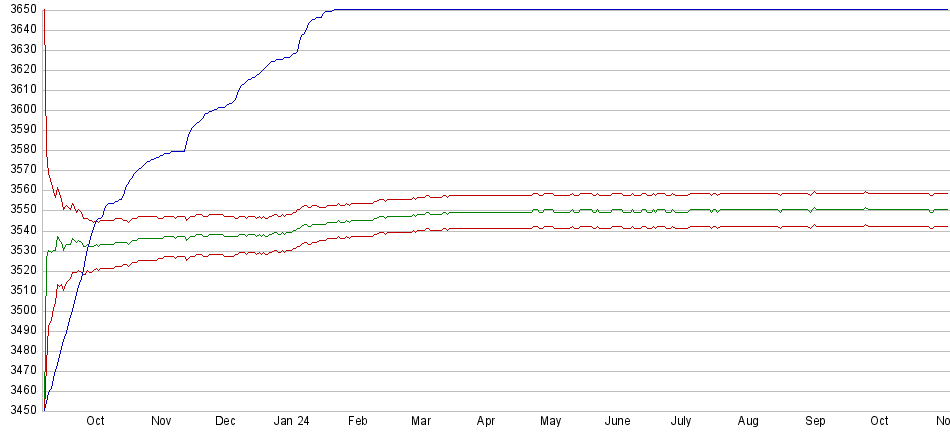Click the lowest red line
Viewport: 950px width, 435px height.
click(x=600, y=228)
